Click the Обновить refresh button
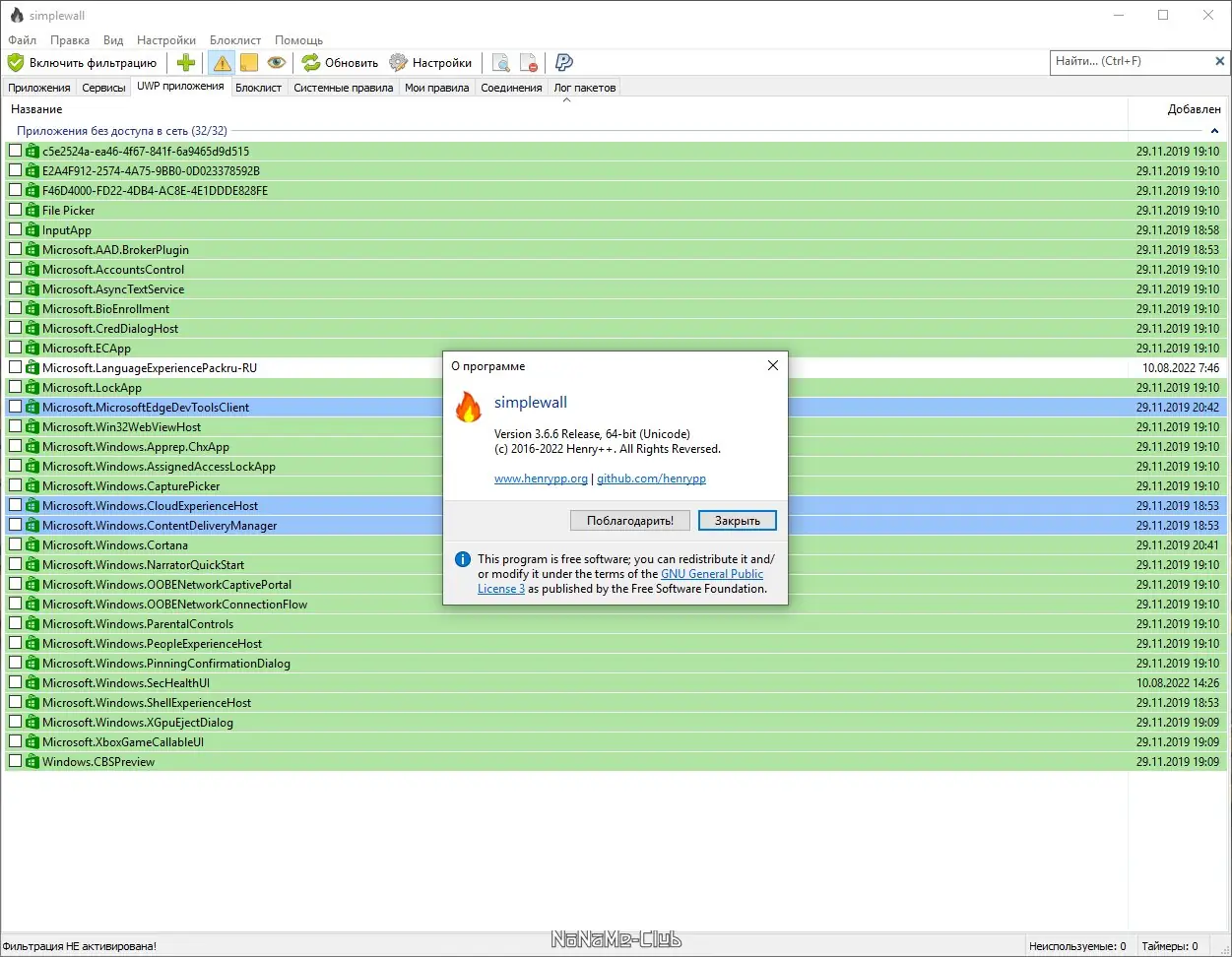Viewport: 1232px width, 957px height. [x=340, y=63]
